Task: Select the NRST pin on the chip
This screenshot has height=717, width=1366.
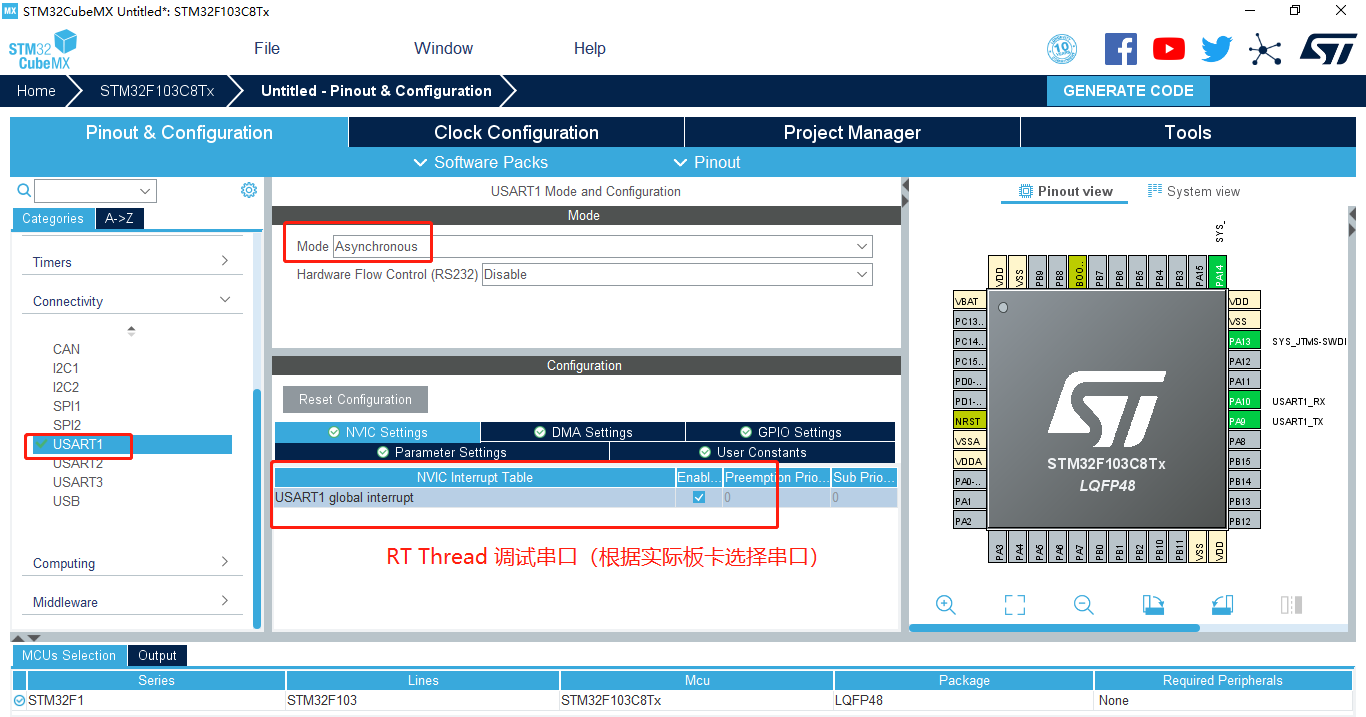Action: 968,421
